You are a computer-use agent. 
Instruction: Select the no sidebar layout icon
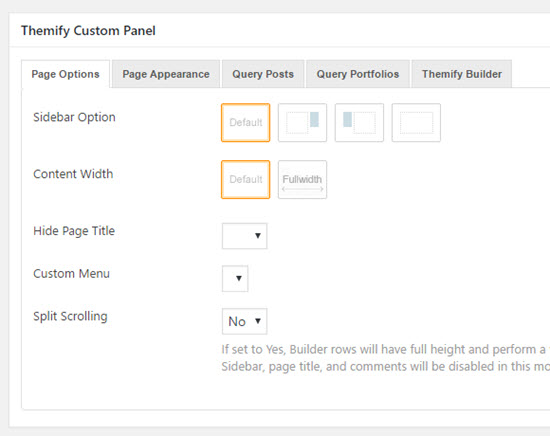[416, 122]
